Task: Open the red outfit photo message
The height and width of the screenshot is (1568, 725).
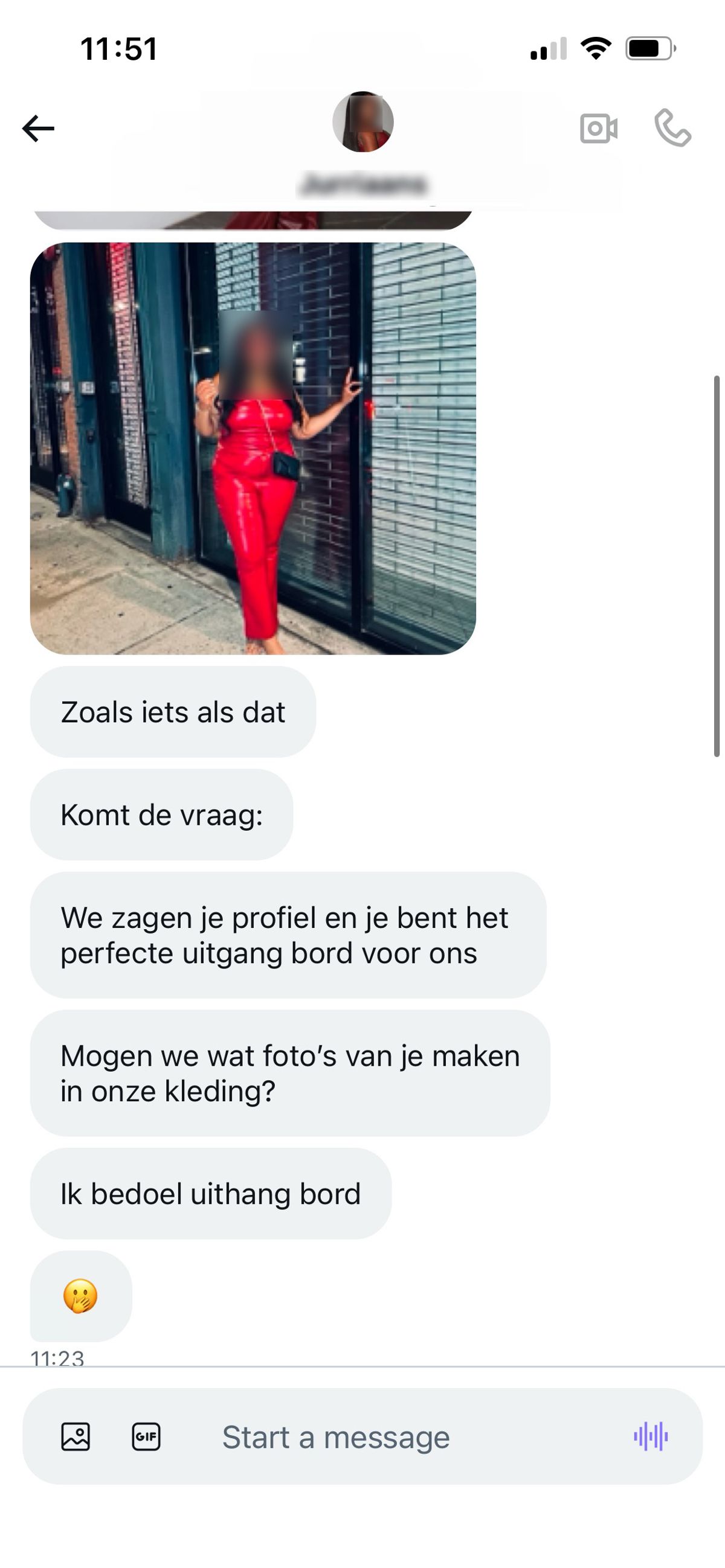Action: click(253, 449)
